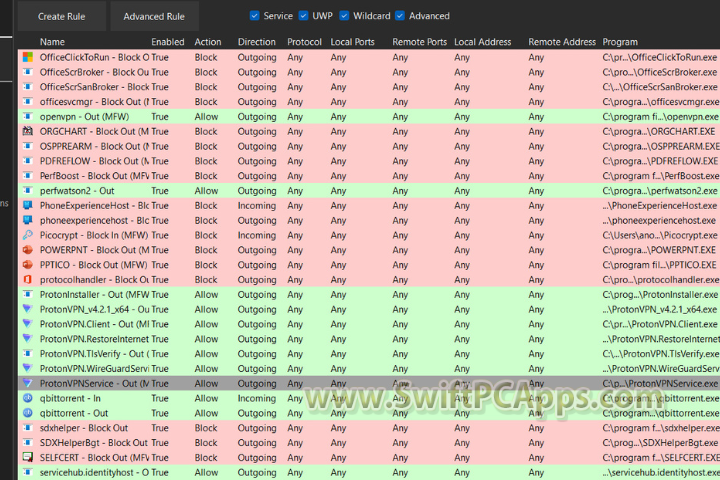Click the SELFCERT certificate icon
Viewport: 720px width, 480px height.
pyautogui.click(x=28, y=457)
